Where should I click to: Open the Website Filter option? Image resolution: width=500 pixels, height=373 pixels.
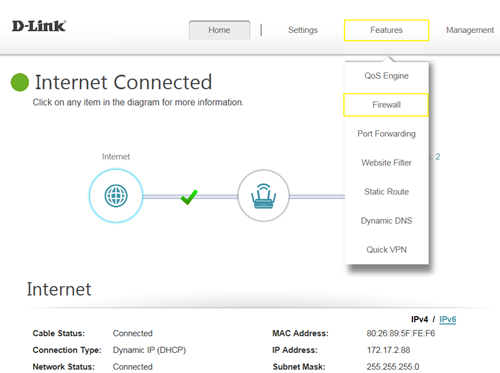[x=386, y=163]
